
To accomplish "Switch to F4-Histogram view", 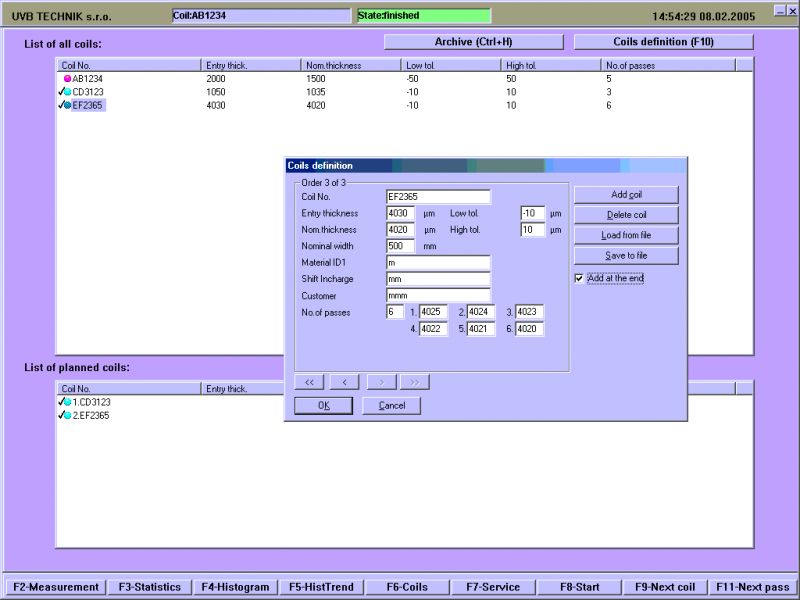I will [x=235, y=587].
